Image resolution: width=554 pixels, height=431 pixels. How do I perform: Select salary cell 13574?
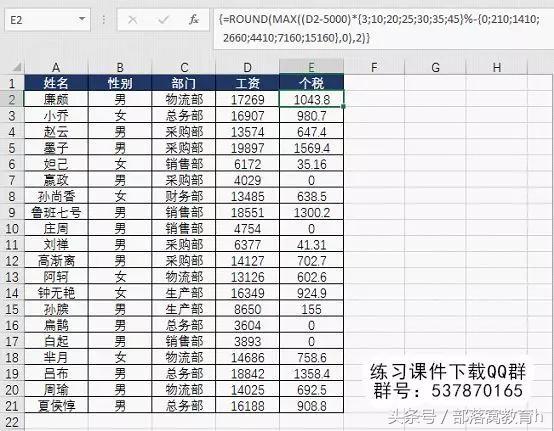pos(247,132)
